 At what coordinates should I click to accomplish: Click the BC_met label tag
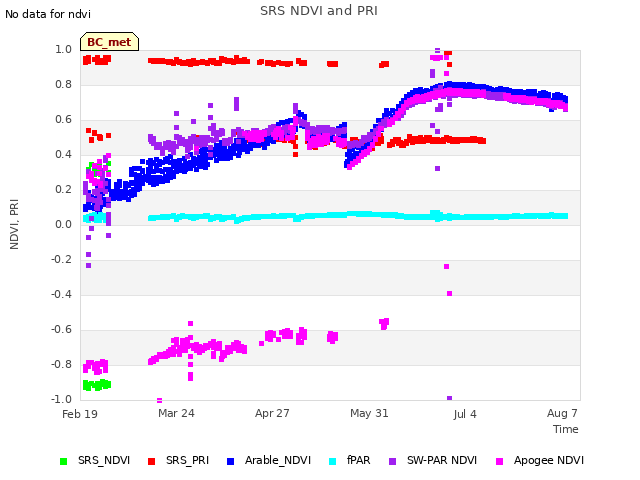tap(109, 42)
